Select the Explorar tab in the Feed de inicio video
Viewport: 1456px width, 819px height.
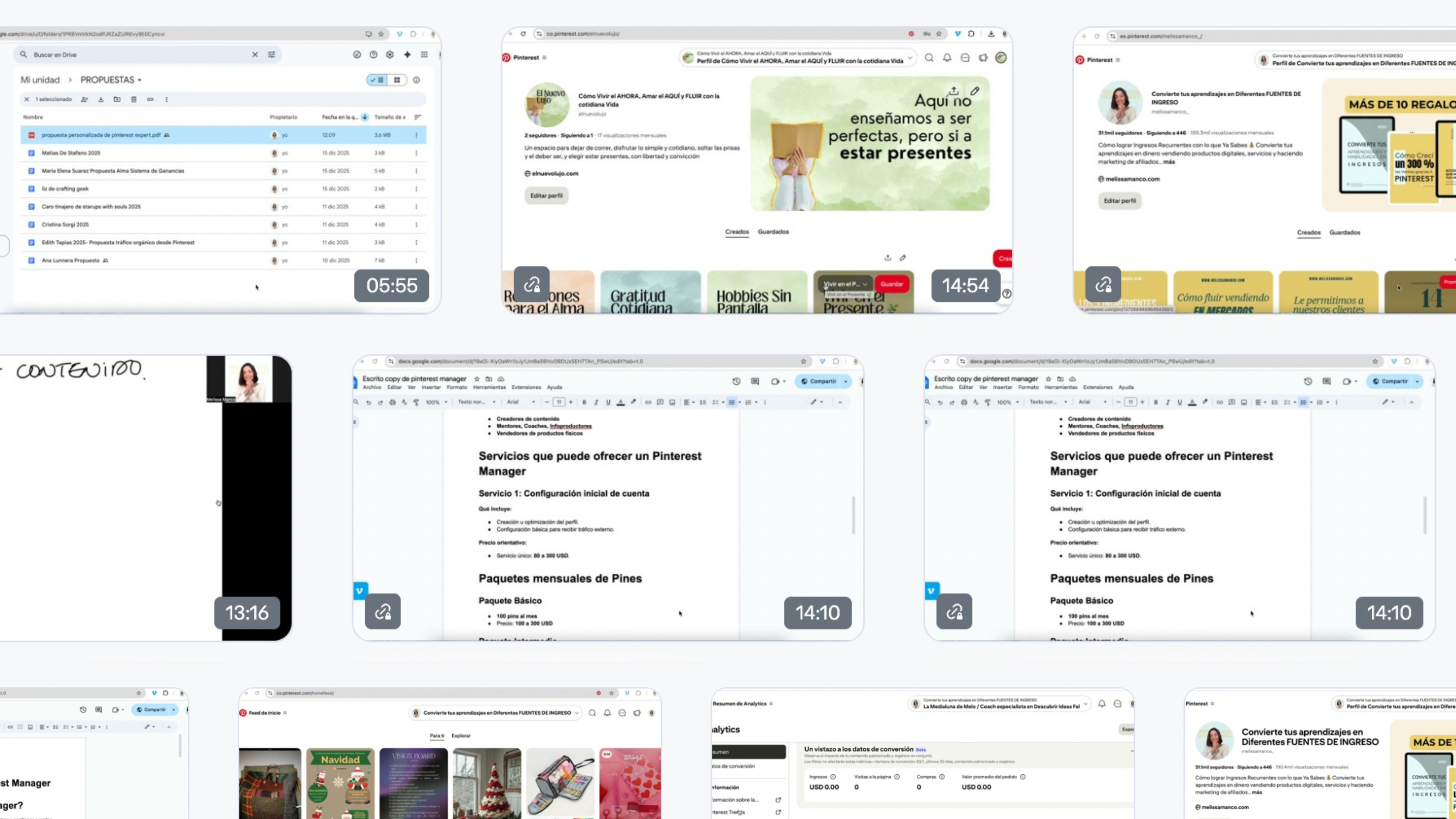[x=461, y=736]
